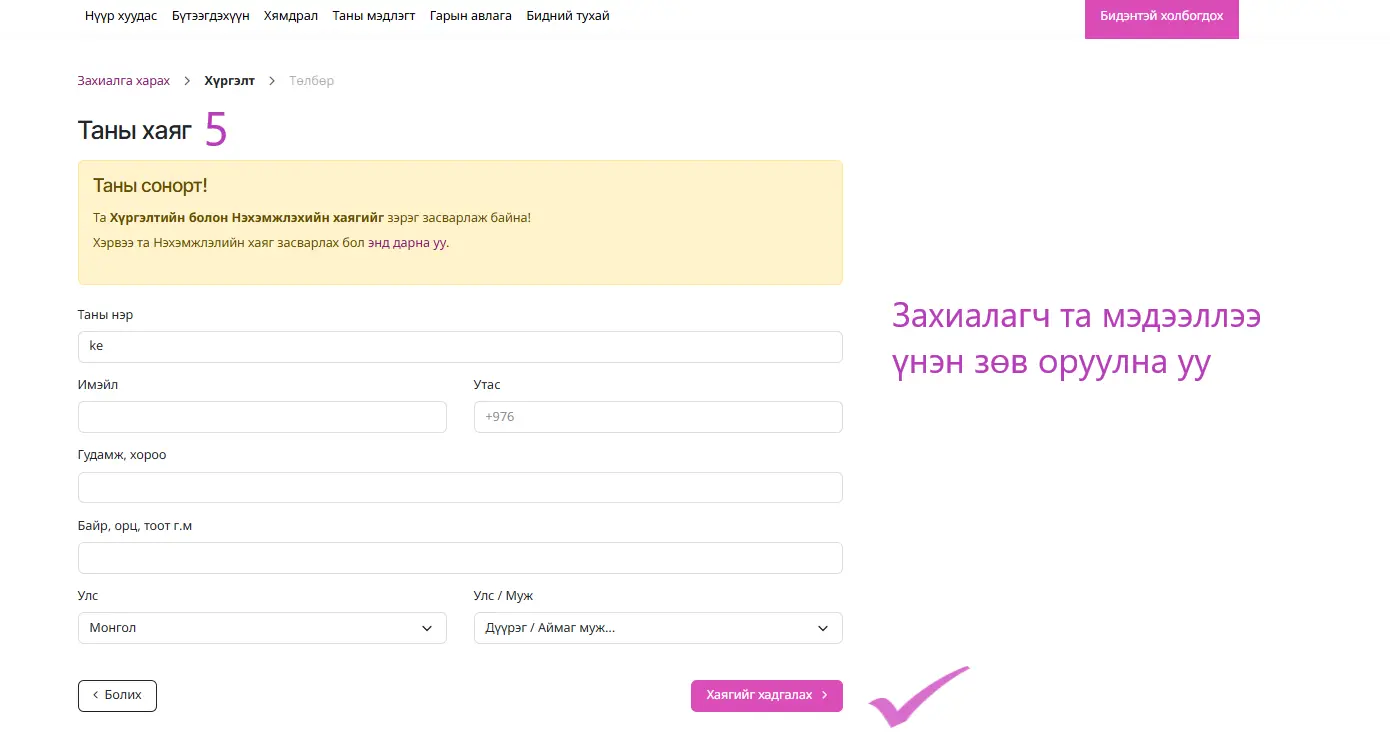Open the Улс country dropdown
Screen dimensions: 1390x738
click(x=262, y=628)
